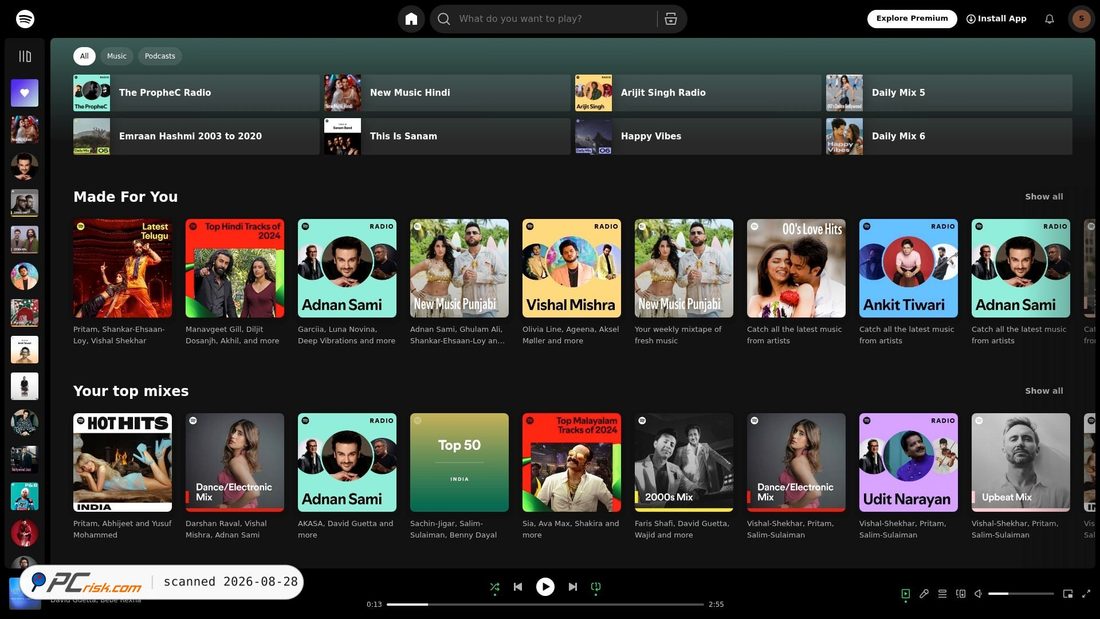The image size is (1100, 619).
Task: Open Vishal Mishra radio card
Action: [572, 268]
